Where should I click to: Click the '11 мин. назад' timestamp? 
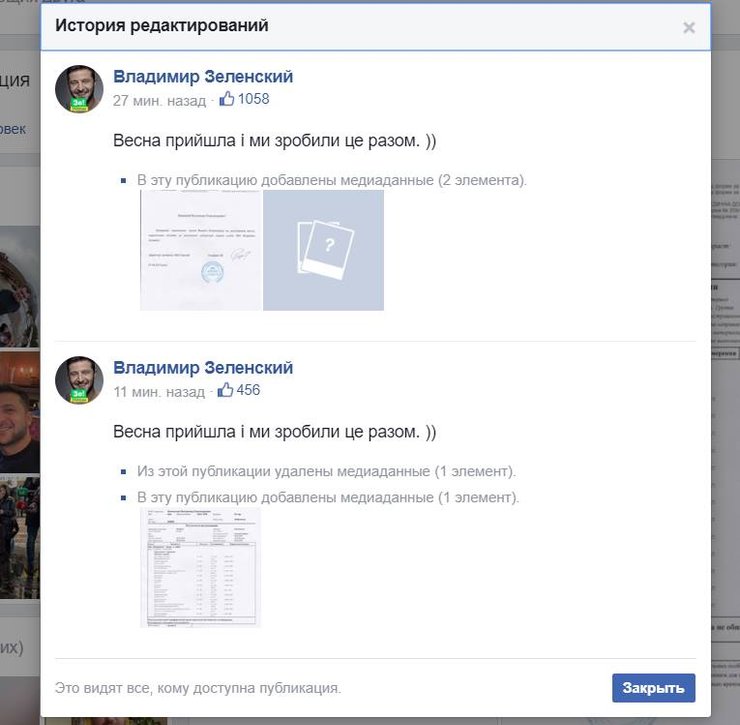159,391
